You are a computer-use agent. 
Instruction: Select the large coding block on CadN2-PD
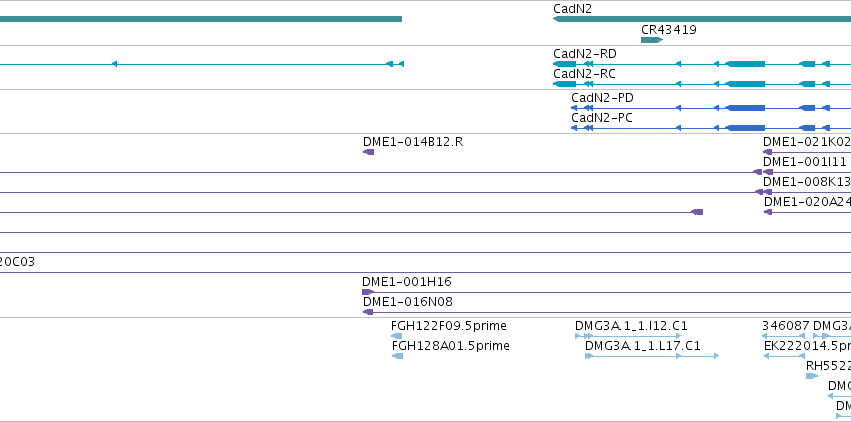click(745, 108)
